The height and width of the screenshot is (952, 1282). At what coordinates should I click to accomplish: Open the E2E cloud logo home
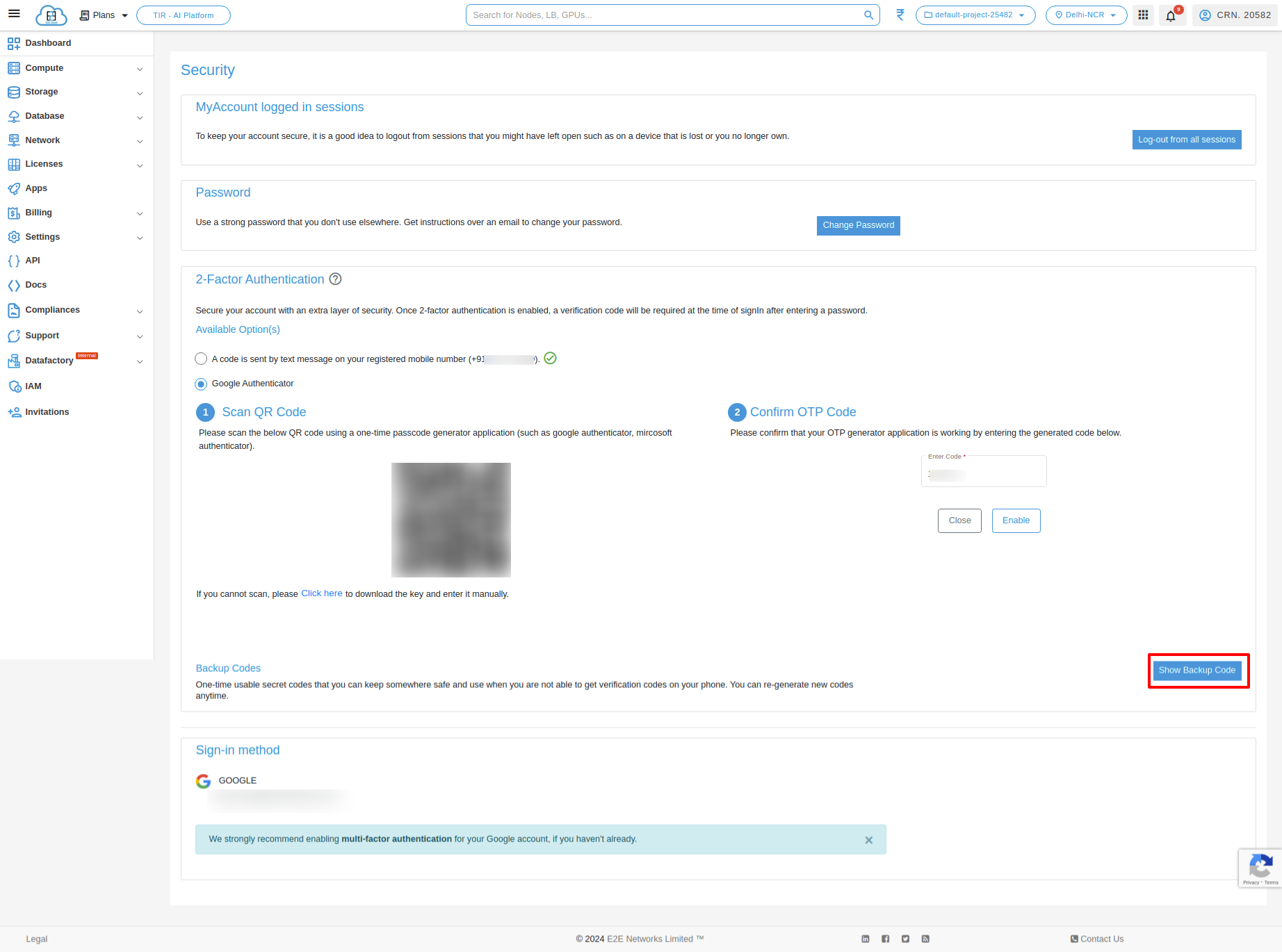point(51,15)
